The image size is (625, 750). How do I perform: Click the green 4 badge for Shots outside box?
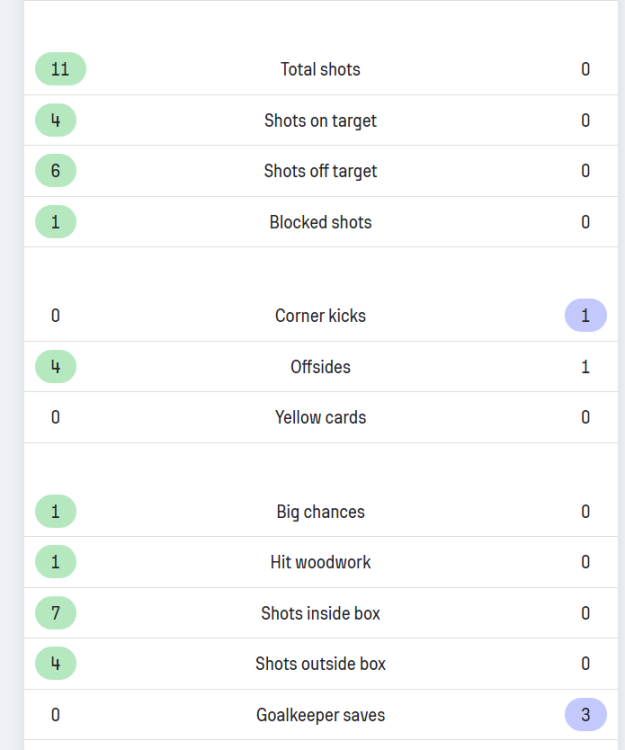coord(56,664)
